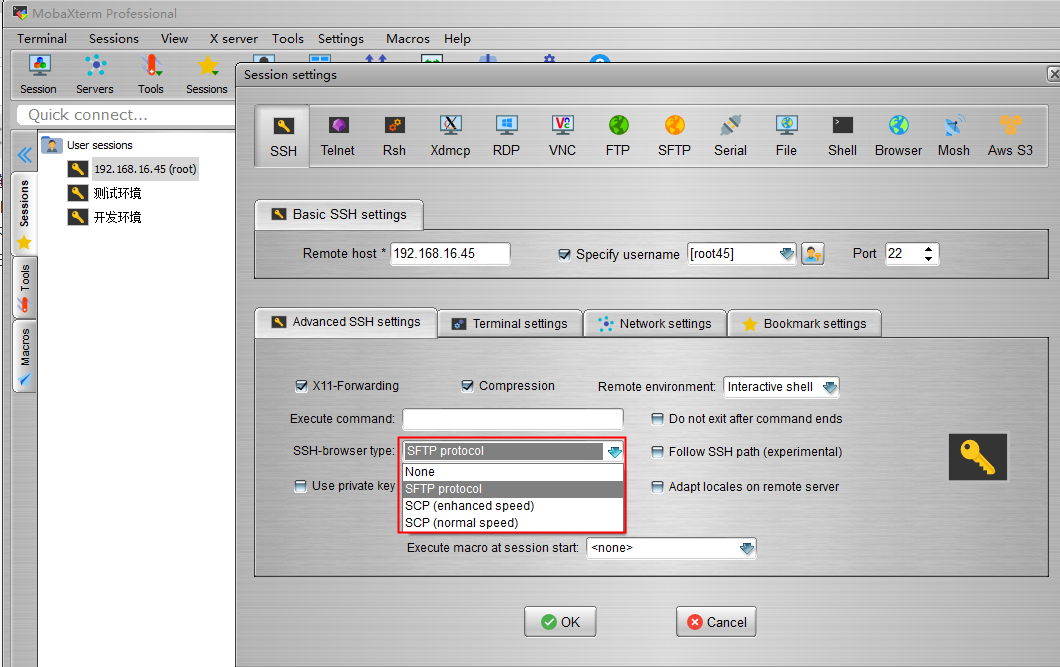Open the RDP session type

point(506,135)
